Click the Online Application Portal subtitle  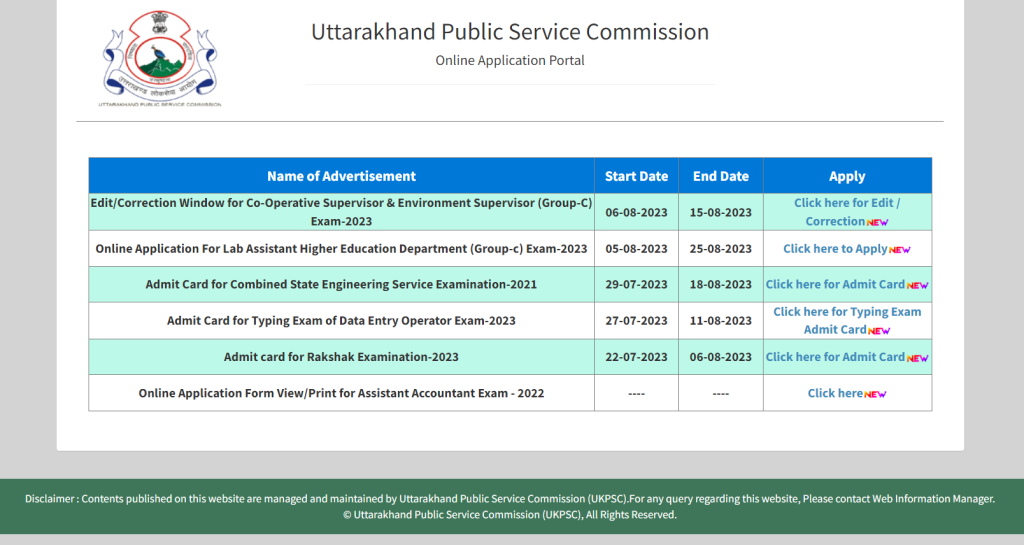(509, 60)
